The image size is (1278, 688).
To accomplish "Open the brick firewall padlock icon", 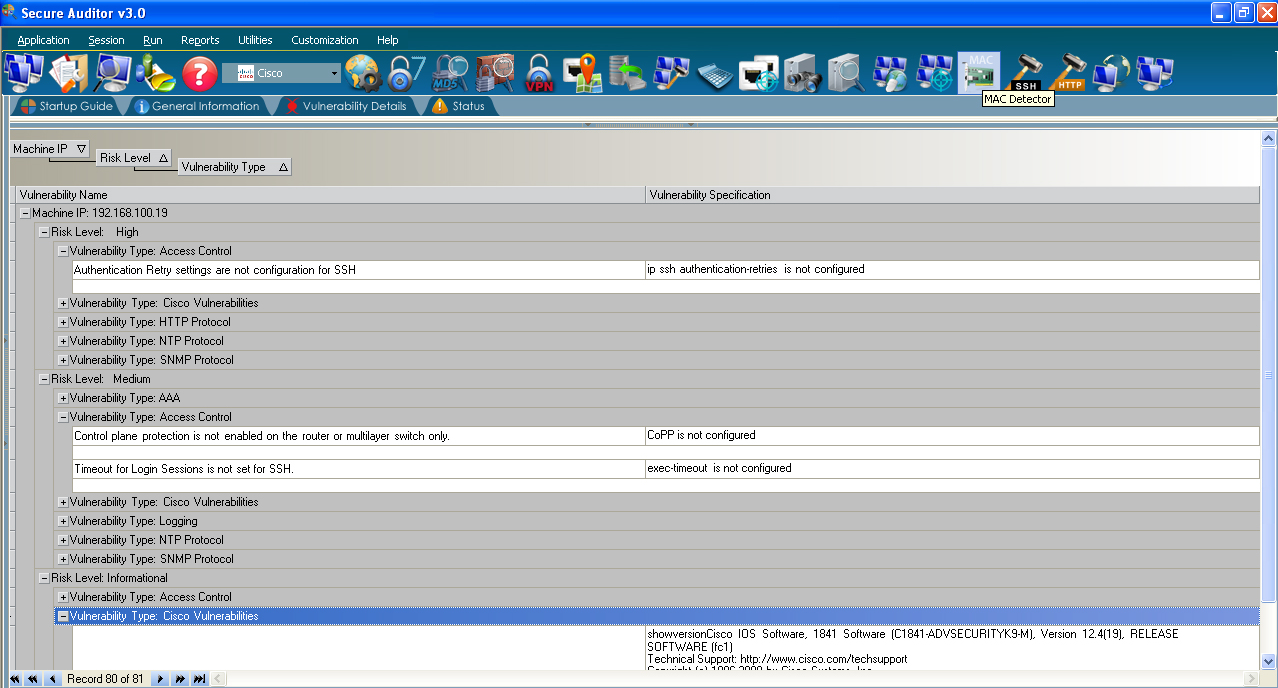I will pos(494,73).
